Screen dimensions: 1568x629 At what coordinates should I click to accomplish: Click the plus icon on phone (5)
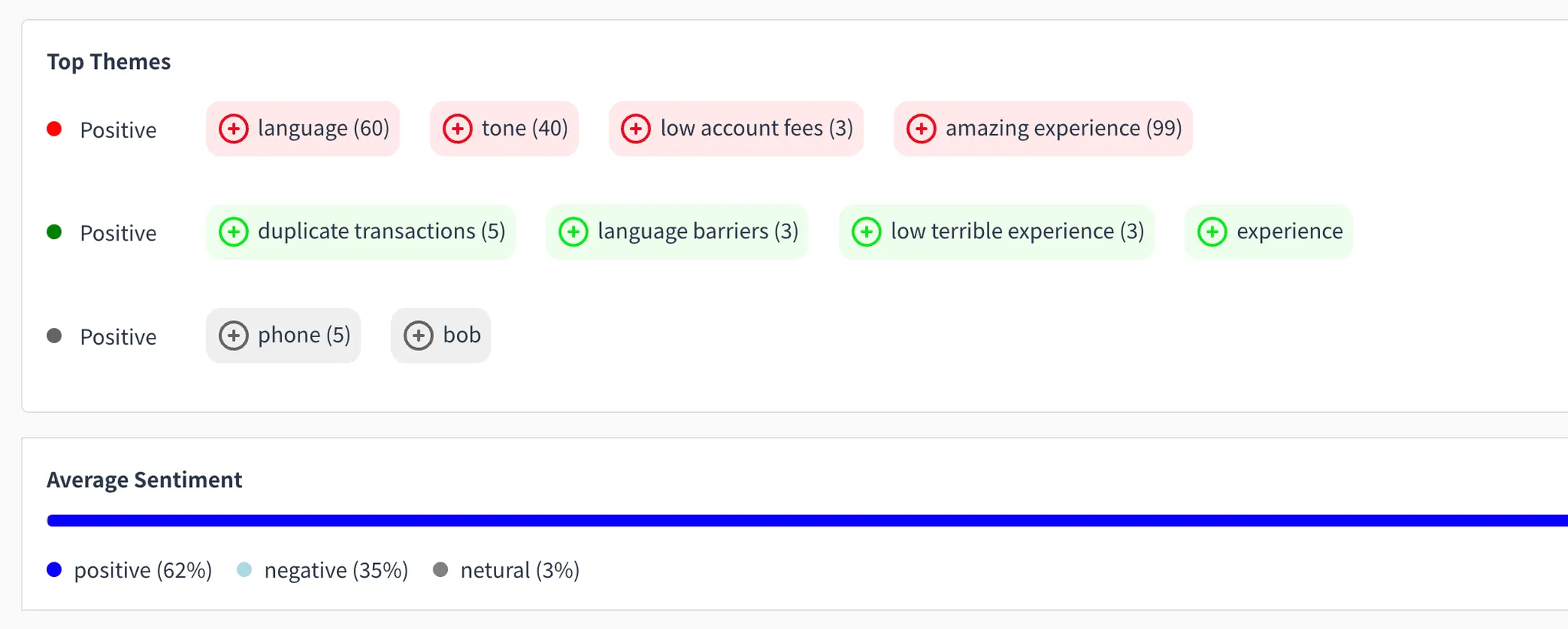234,336
